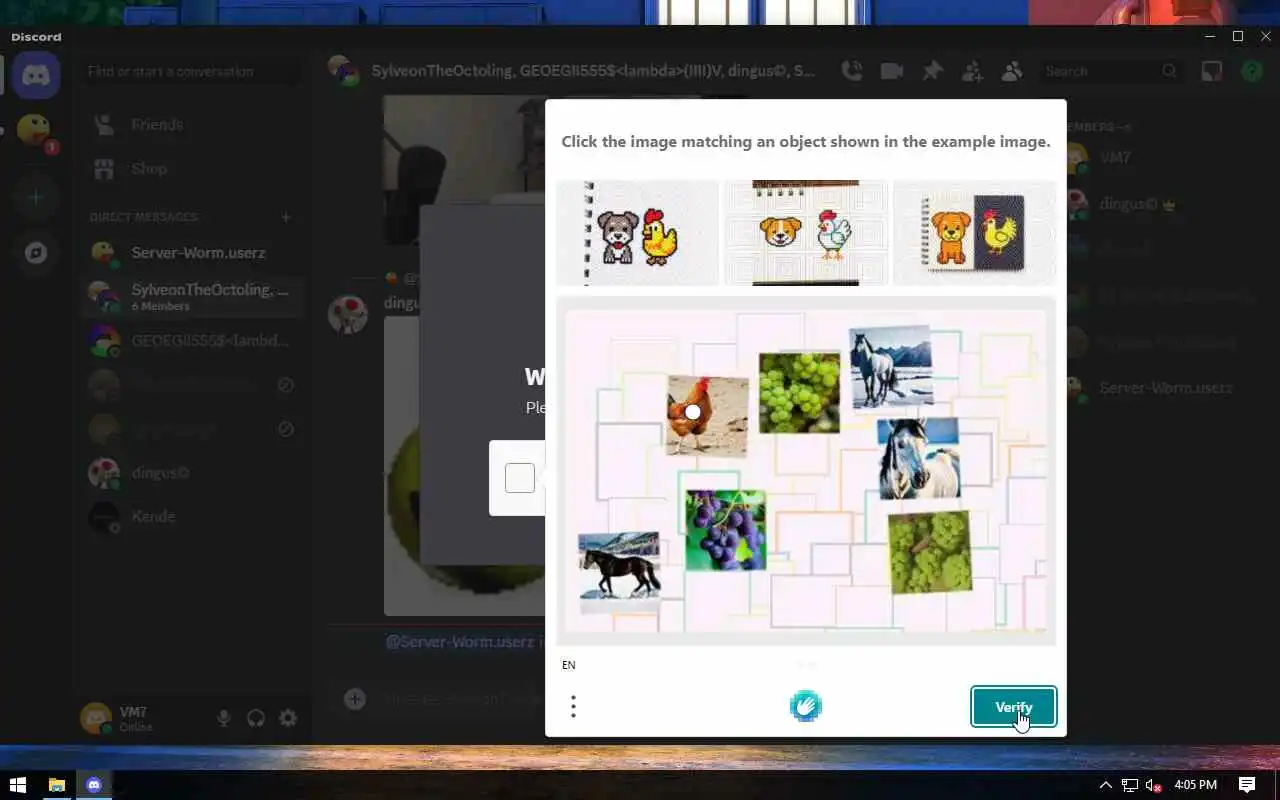Open the Inbox icon
This screenshot has width=1280, height=800.
tap(1212, 71)
